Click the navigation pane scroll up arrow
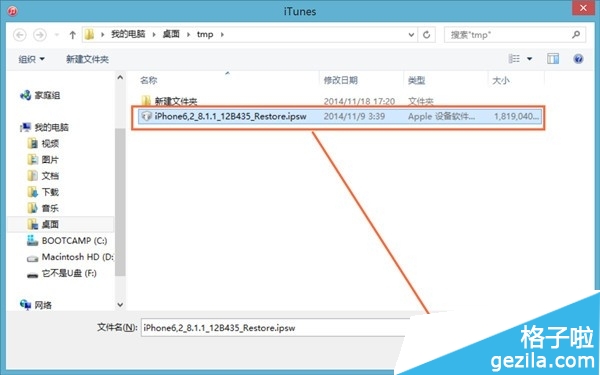 [120, 77]
